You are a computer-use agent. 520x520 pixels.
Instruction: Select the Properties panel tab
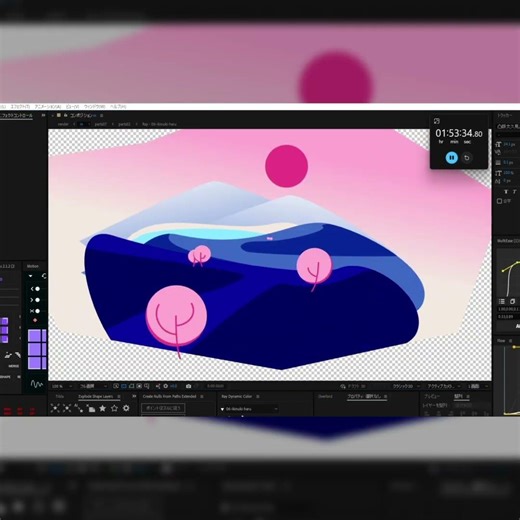click(364, 396)
